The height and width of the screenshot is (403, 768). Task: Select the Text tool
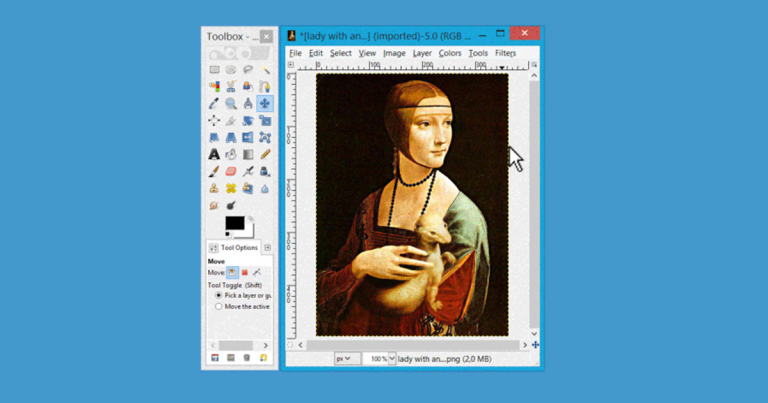[215, 154]
